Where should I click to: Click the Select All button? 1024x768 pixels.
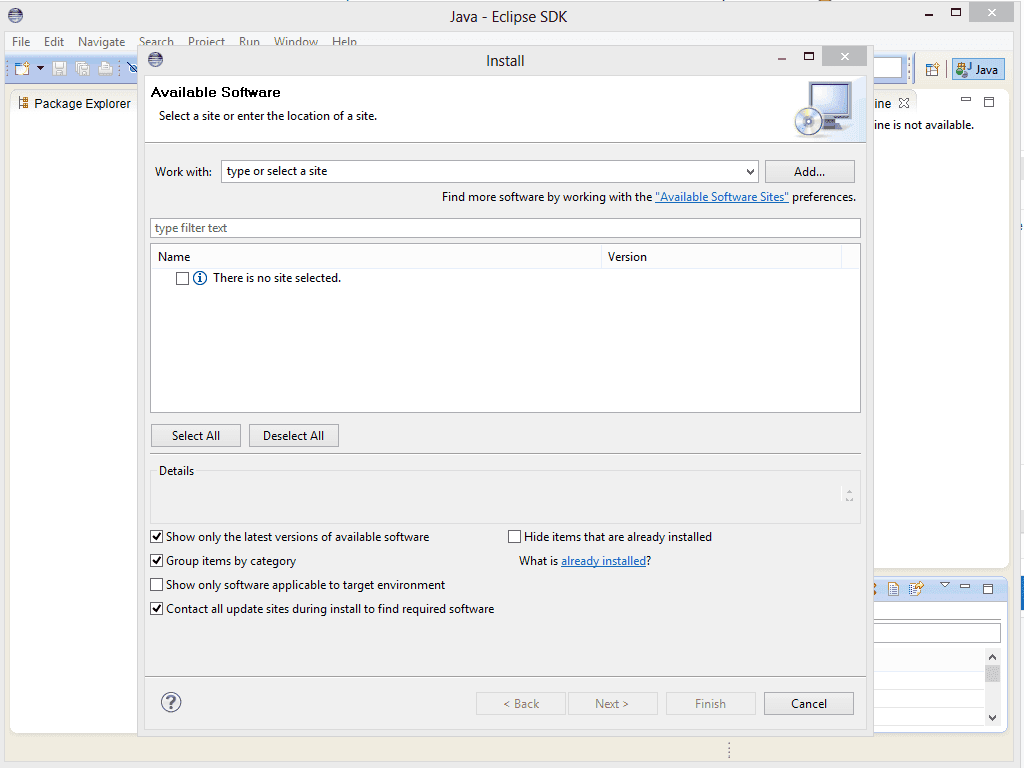click(x=196, y=436)
